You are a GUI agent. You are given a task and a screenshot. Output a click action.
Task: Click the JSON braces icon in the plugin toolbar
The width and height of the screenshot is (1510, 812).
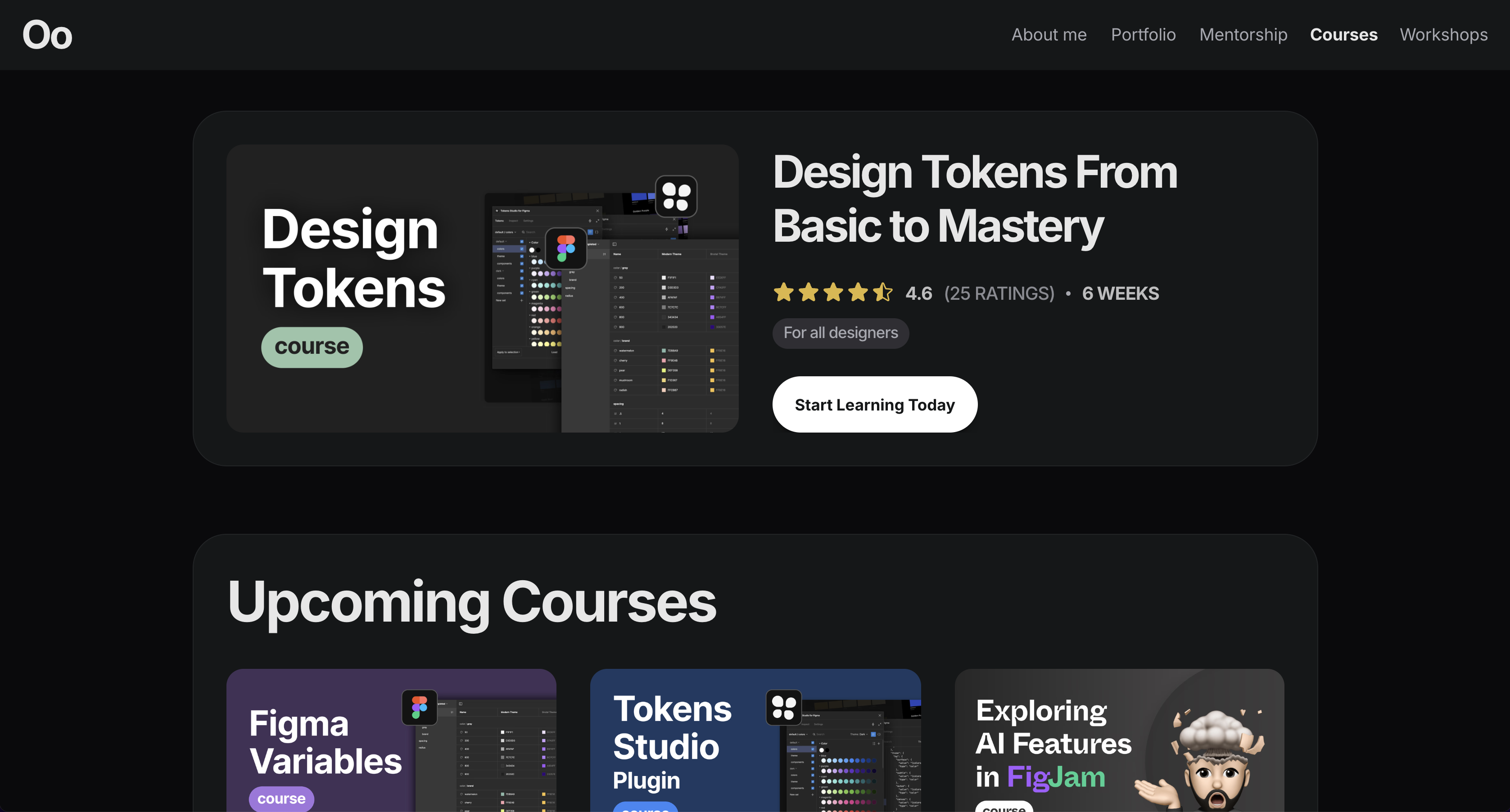(x=597, y=233)
